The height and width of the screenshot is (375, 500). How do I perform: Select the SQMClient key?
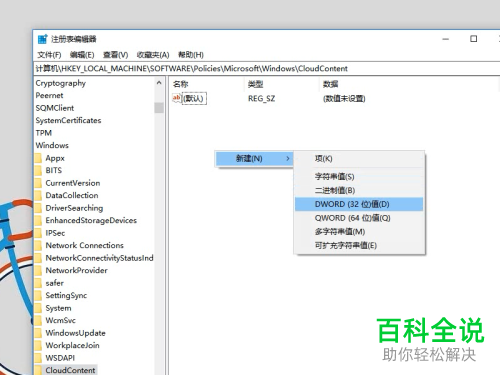pyautogui.click(x=55, y=108)
